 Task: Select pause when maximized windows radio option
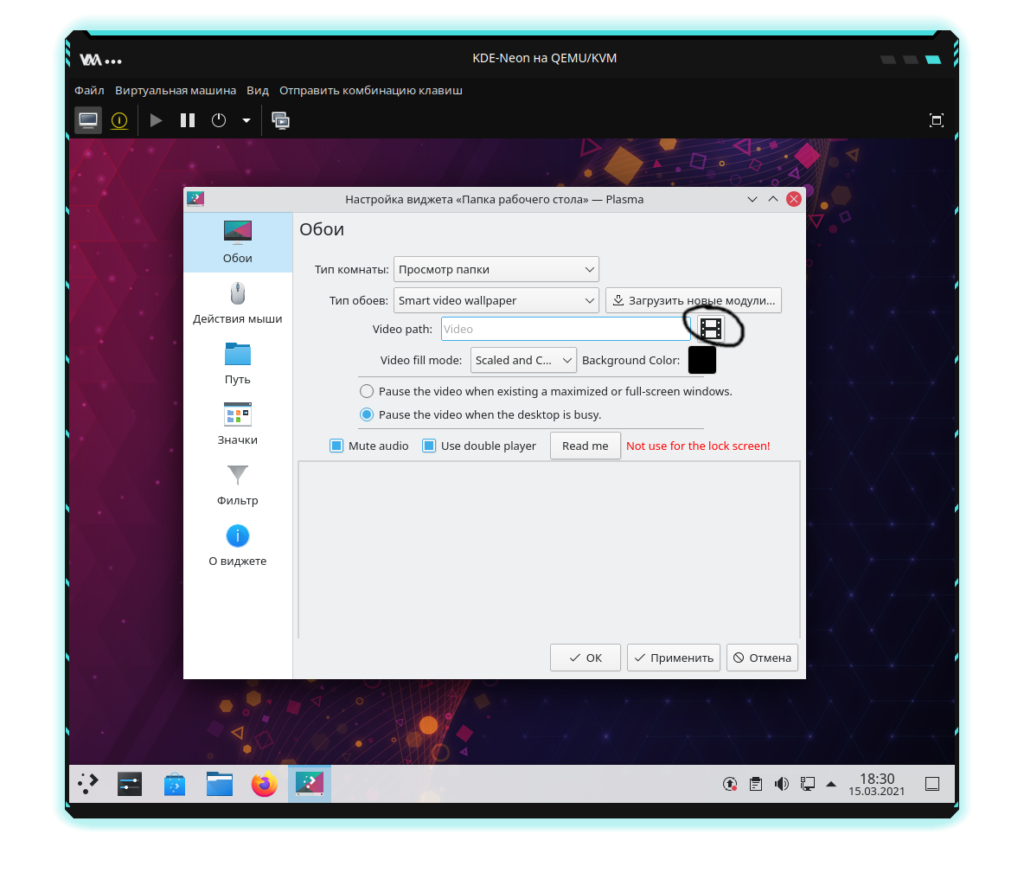tap(367, 391)
